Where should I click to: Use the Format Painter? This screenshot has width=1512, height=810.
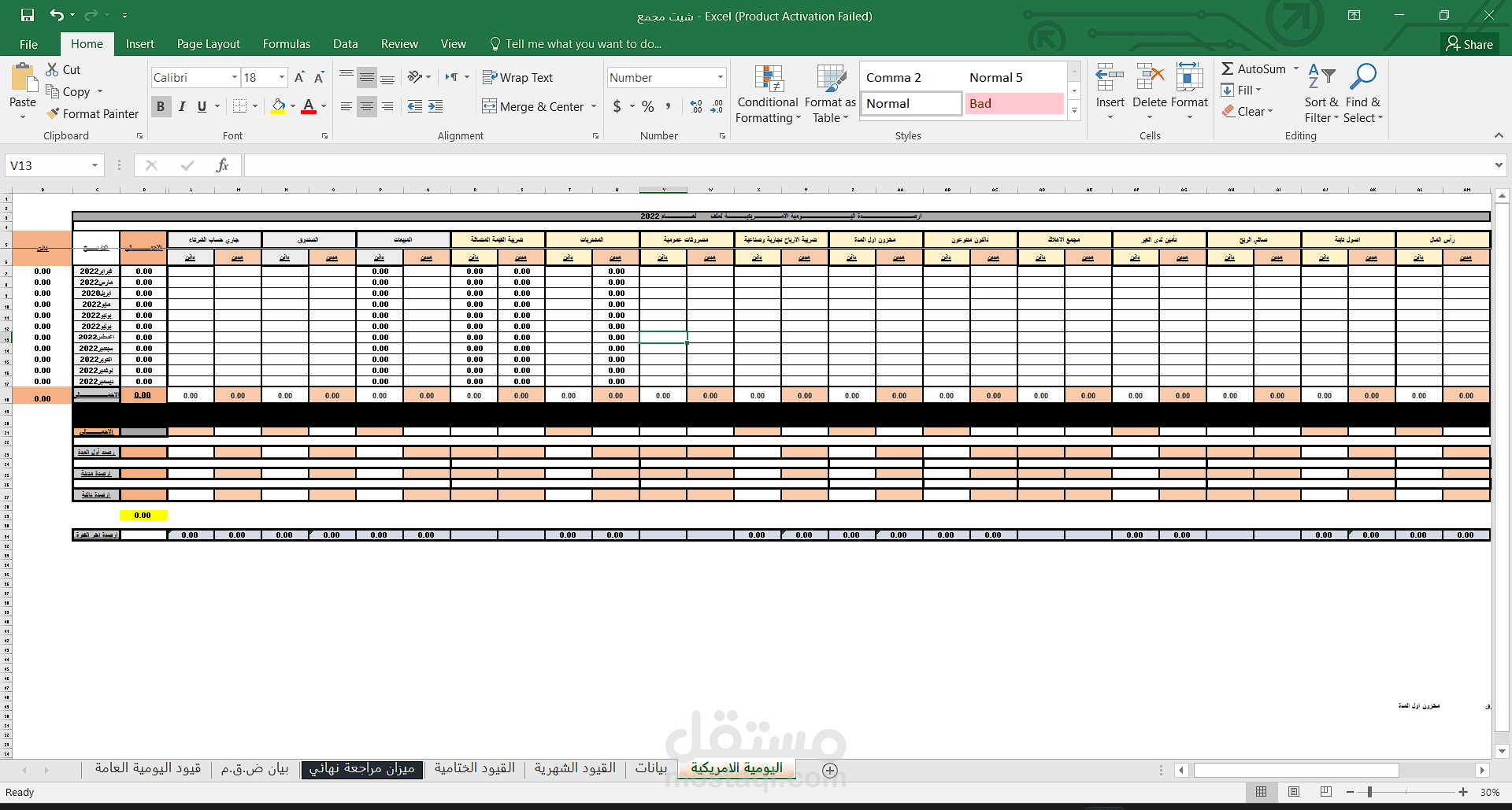[92, 113]
